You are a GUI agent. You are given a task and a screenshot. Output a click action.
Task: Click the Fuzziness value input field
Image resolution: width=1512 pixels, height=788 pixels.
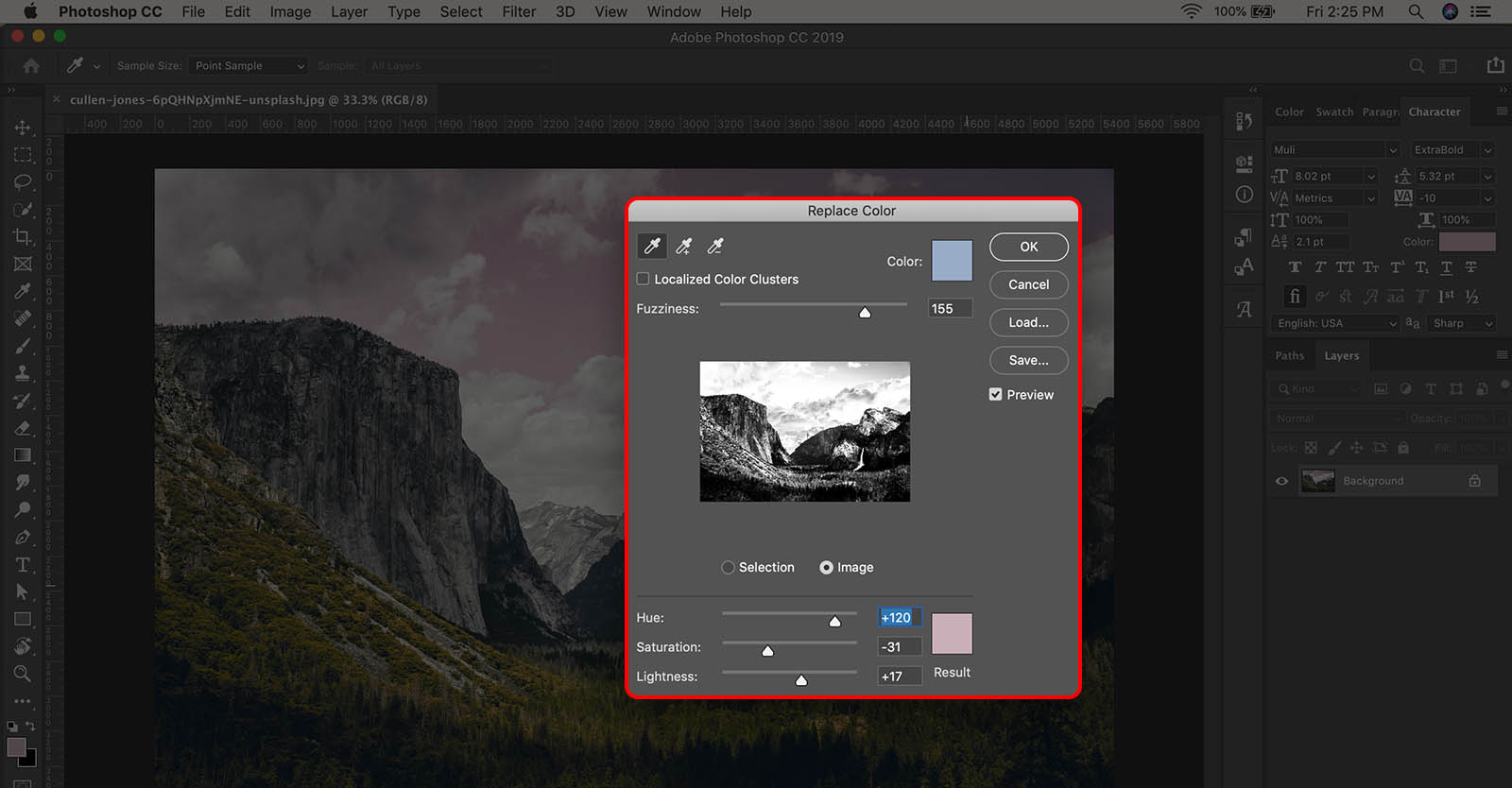coord(950,309)
